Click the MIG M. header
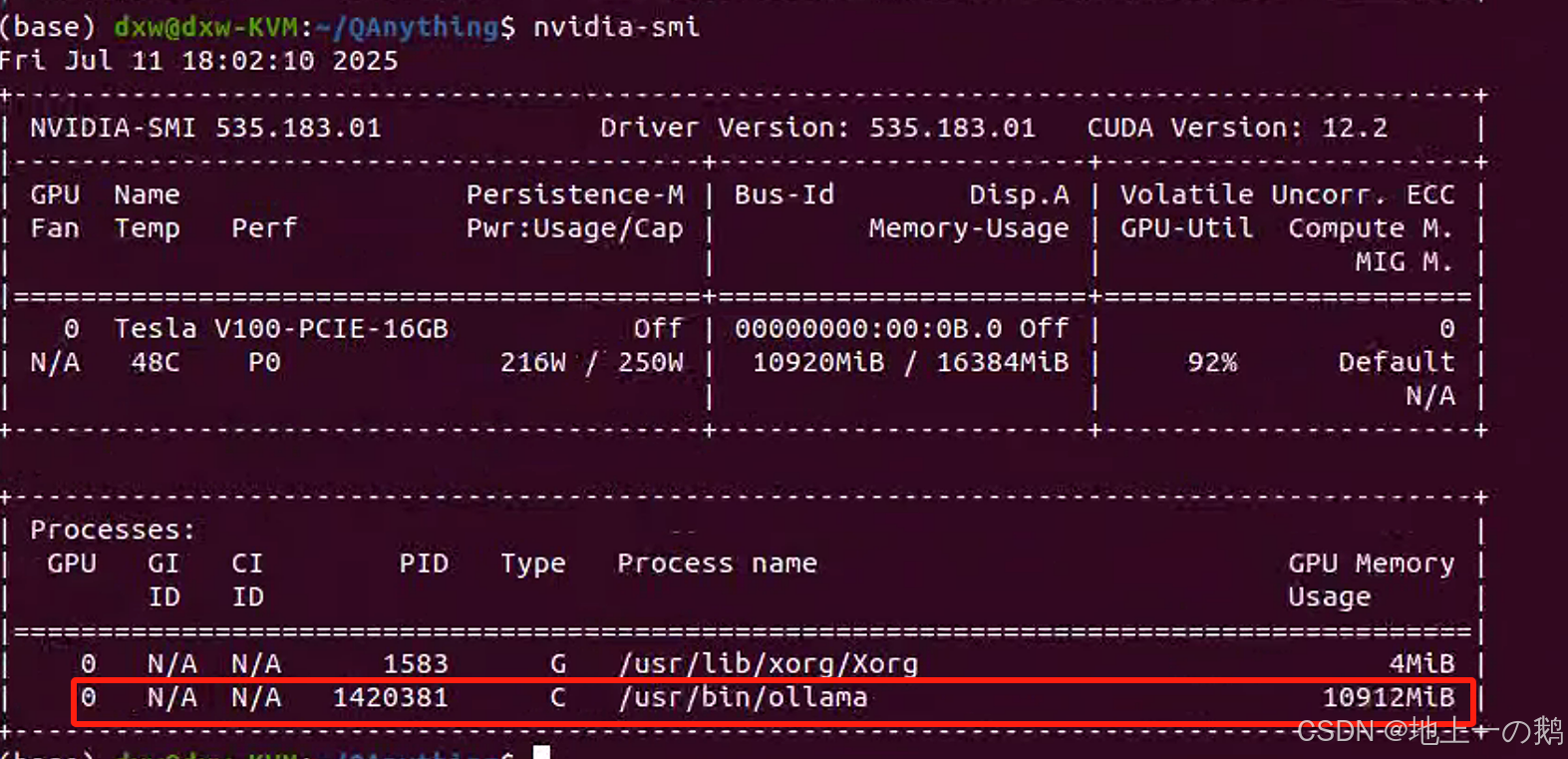The width and height of the screenshot is (1568, 759). [1405, 262]
